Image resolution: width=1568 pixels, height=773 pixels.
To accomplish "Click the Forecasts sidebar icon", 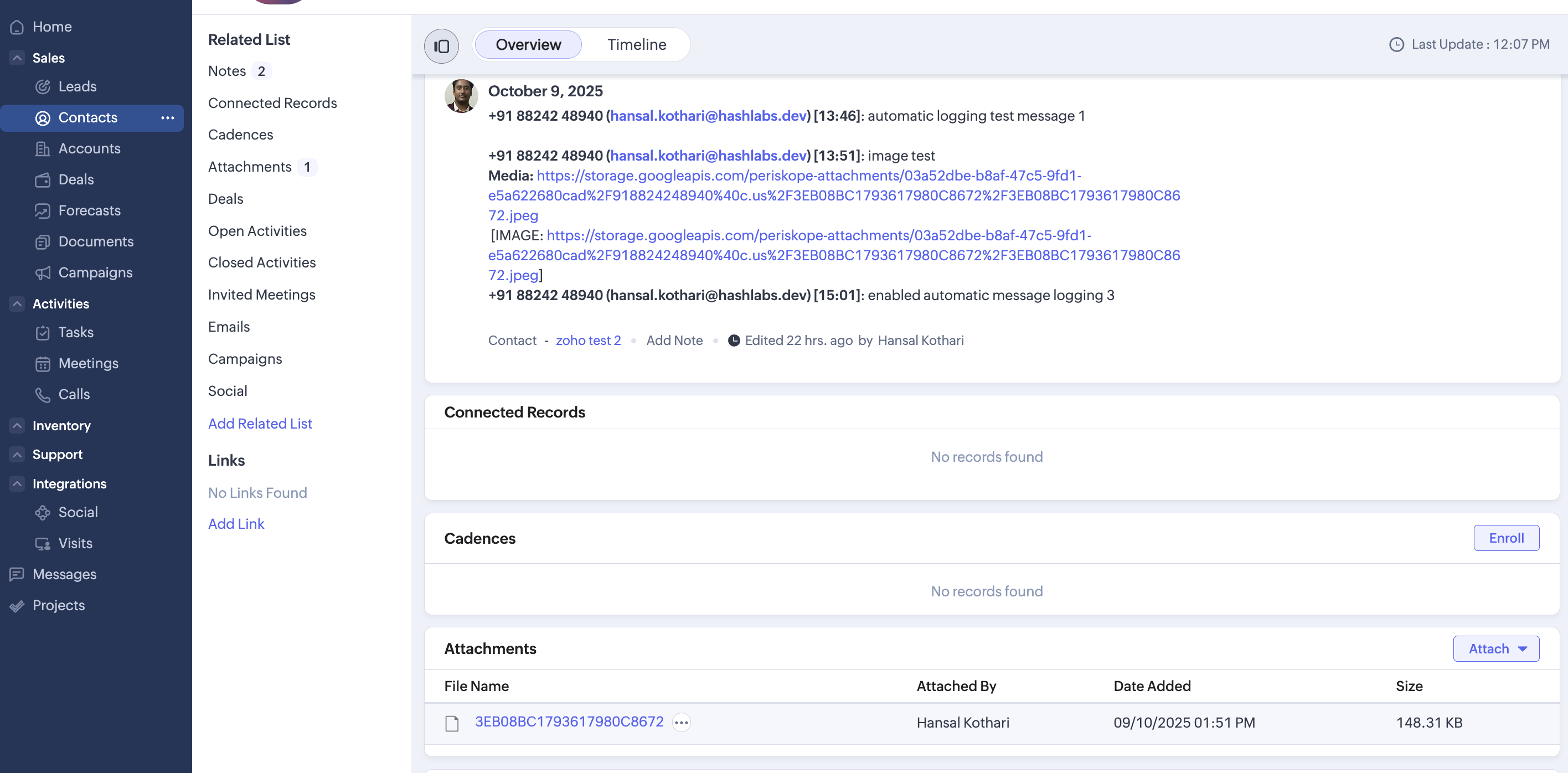I will pos(43,210).
